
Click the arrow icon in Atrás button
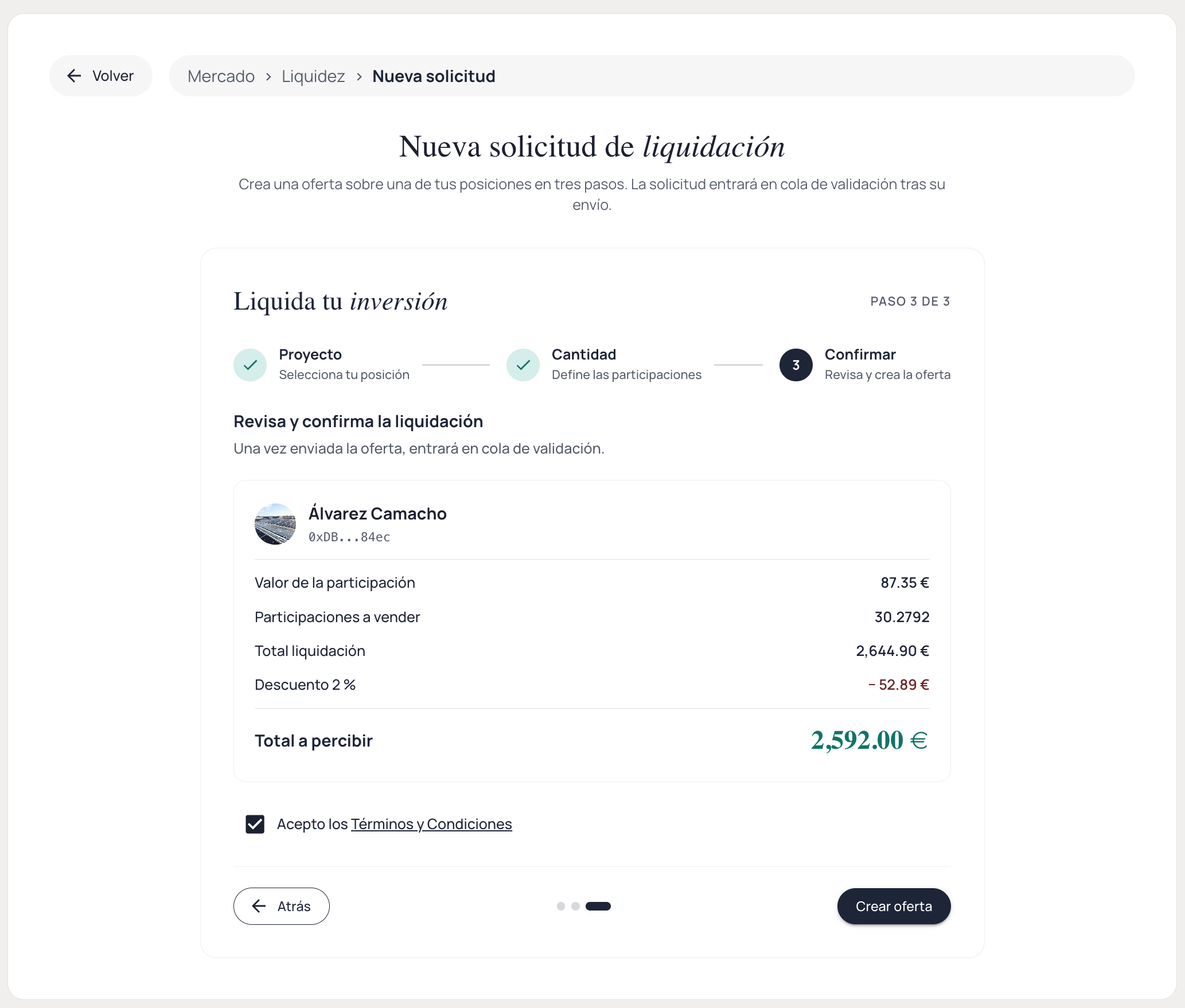click(x=259, y=906)
